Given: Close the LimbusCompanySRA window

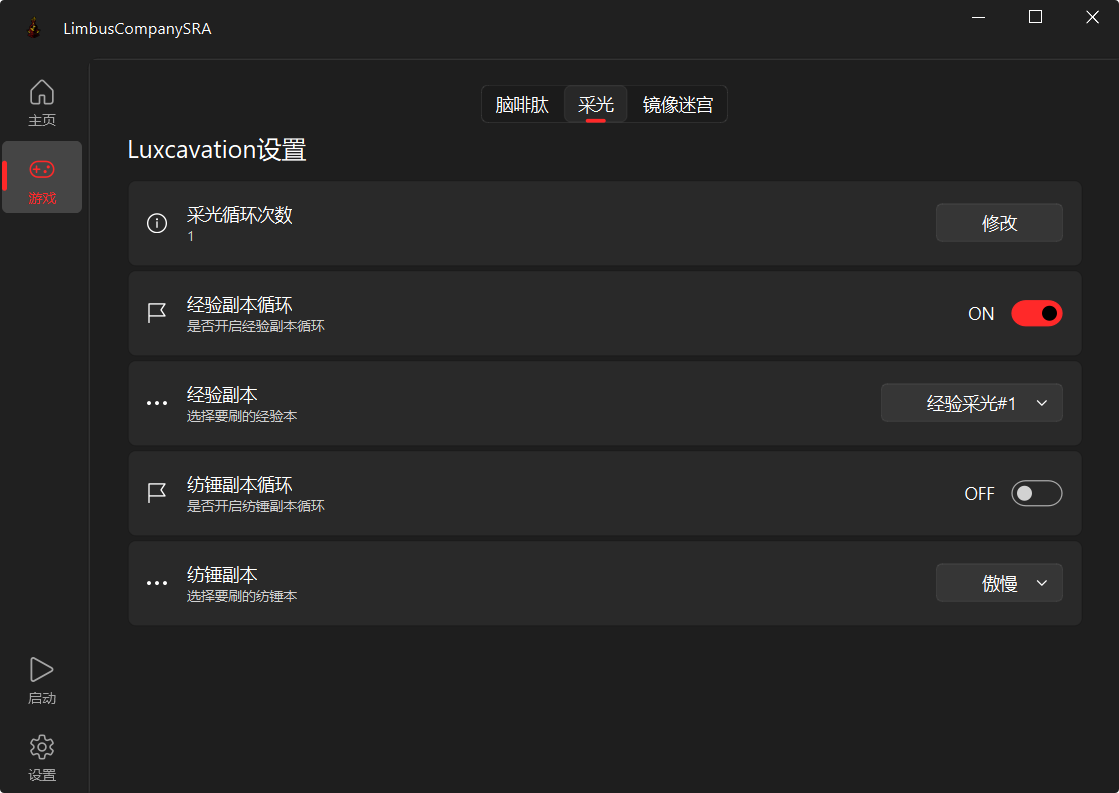Looking at the screenshot, I should 1092,17.
